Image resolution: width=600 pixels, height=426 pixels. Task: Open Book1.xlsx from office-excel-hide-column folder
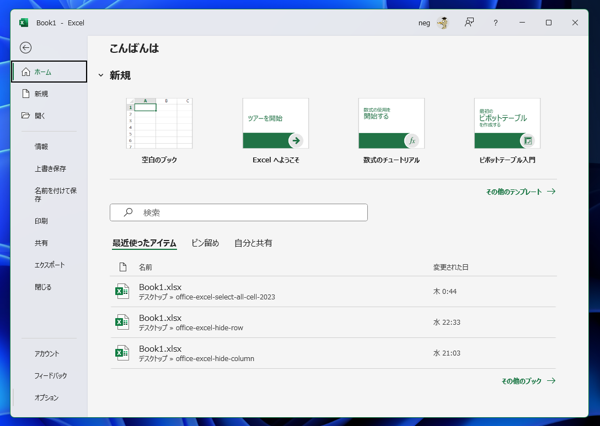333,353
